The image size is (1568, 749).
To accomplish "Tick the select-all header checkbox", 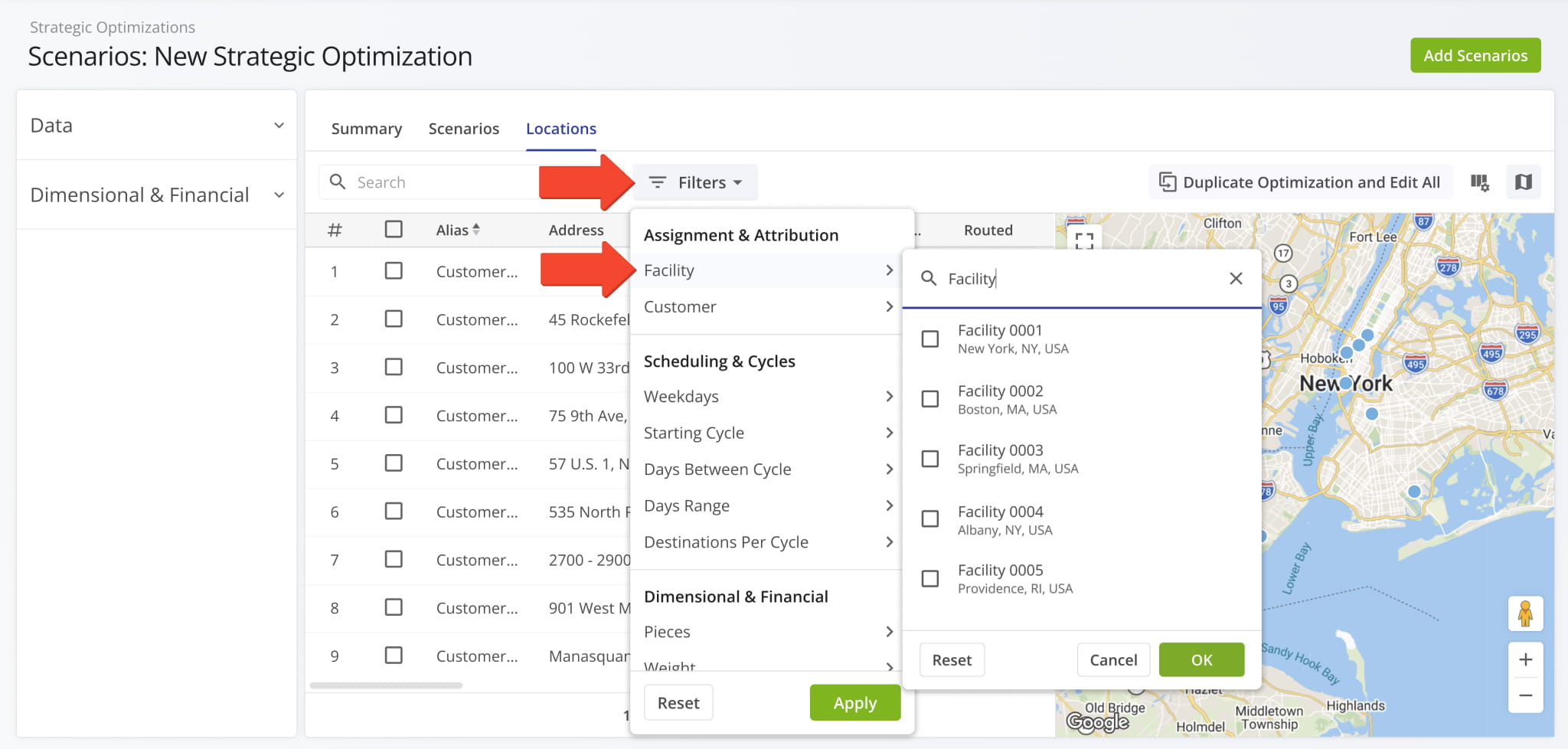I will point(394,229).
